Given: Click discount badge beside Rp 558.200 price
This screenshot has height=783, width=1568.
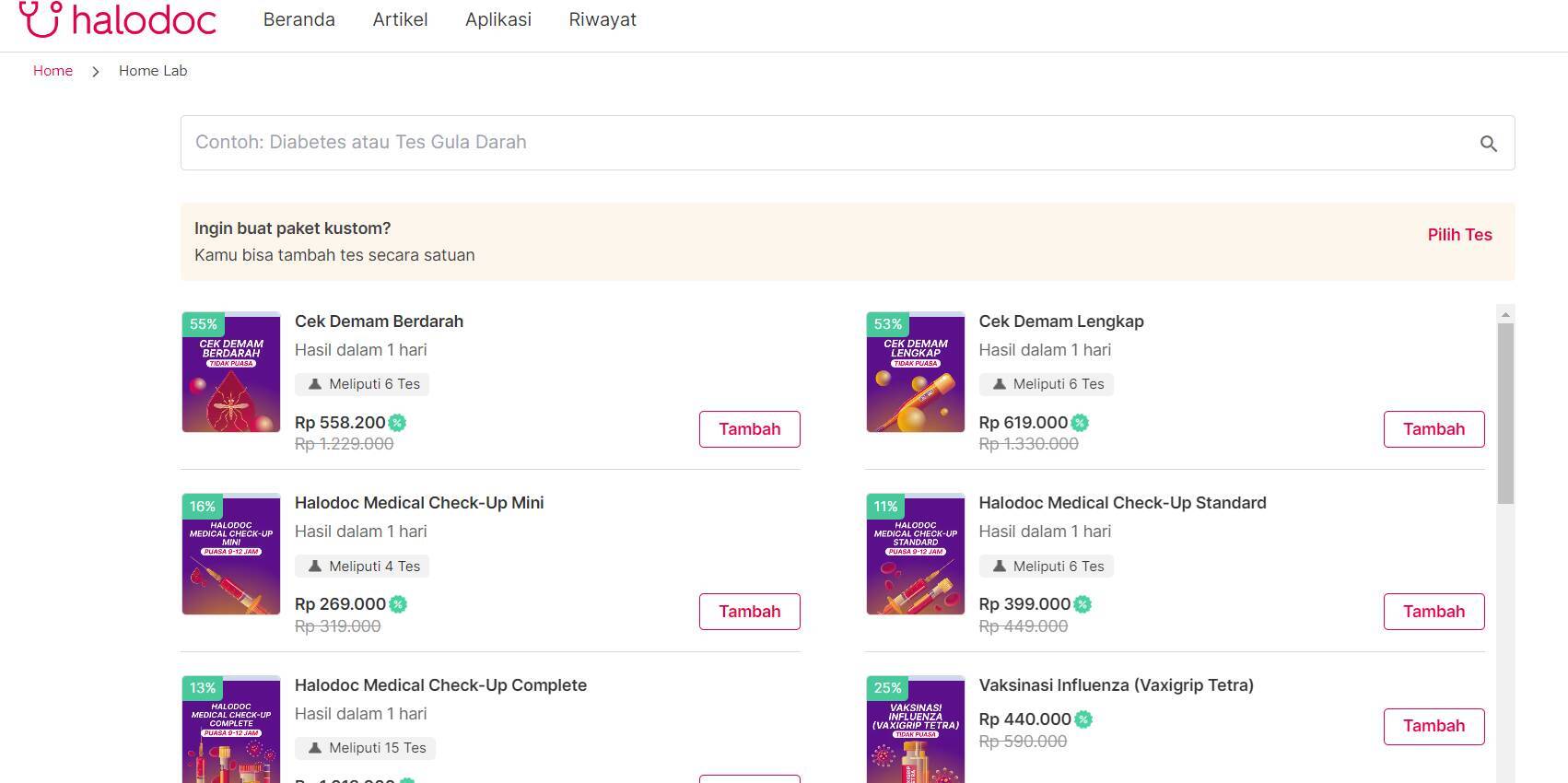Looking at the screenshot, I should click(397, 423).
